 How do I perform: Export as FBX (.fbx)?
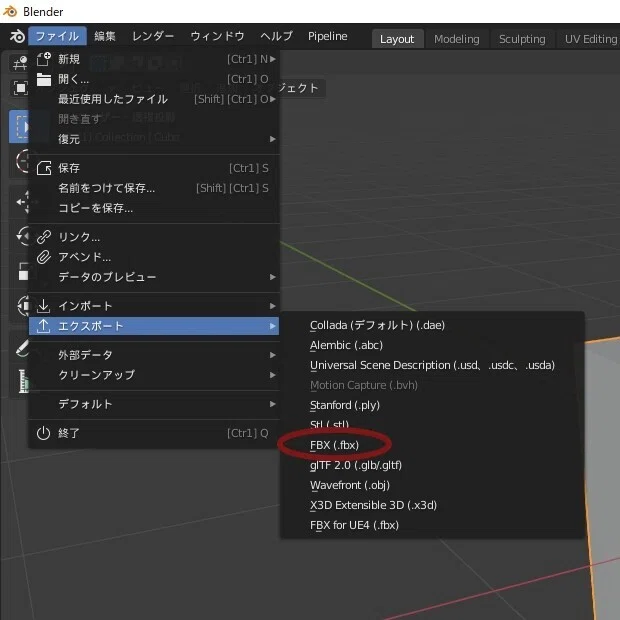[x=432, y=445]
